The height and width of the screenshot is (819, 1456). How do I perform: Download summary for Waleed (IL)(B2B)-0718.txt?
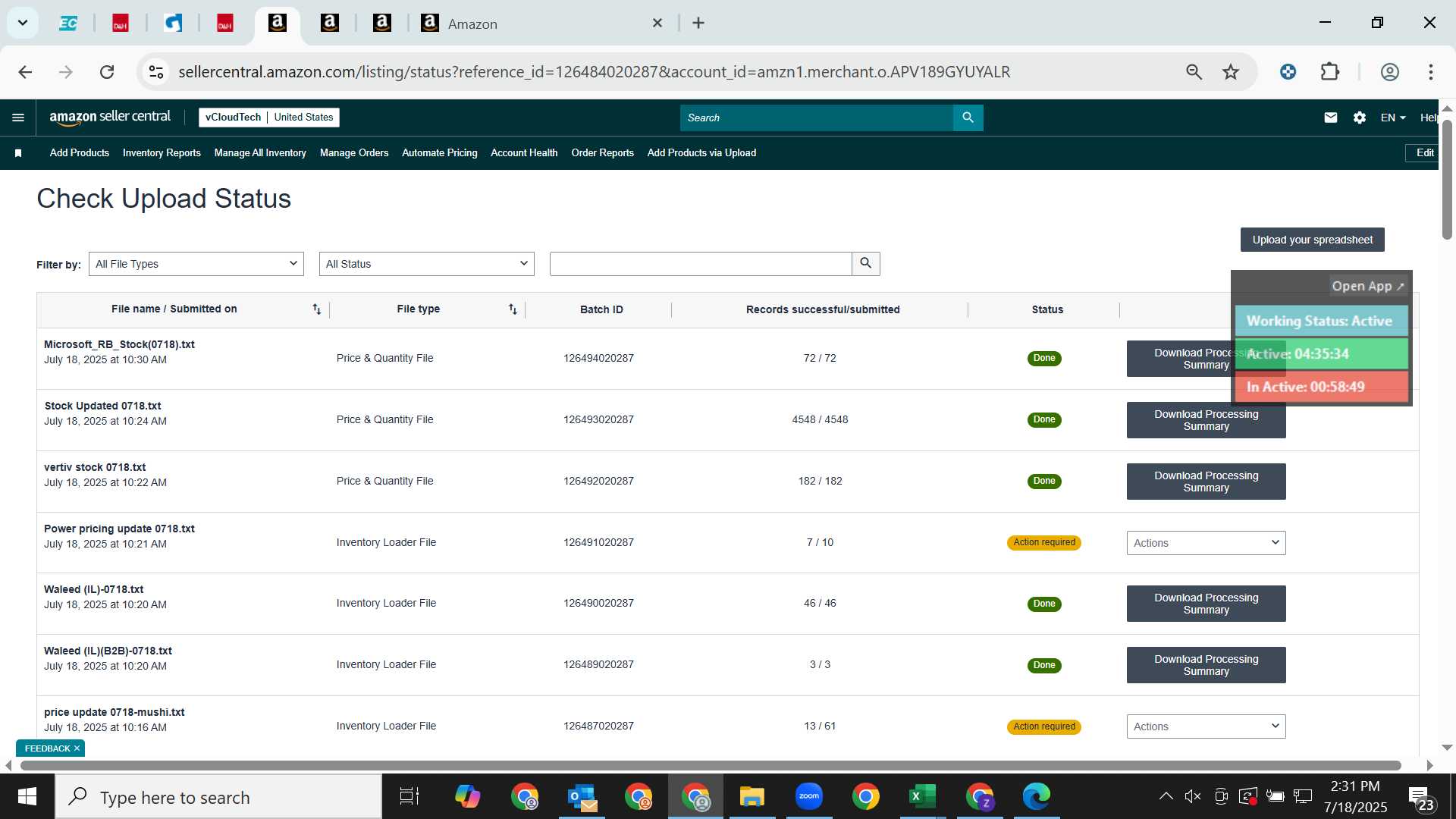point(1206,665)
